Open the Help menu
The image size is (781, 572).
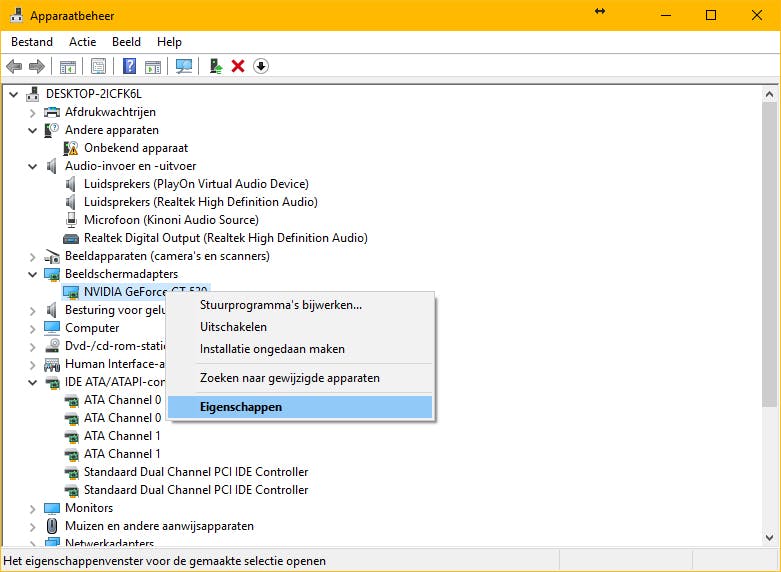click(169, 42)
